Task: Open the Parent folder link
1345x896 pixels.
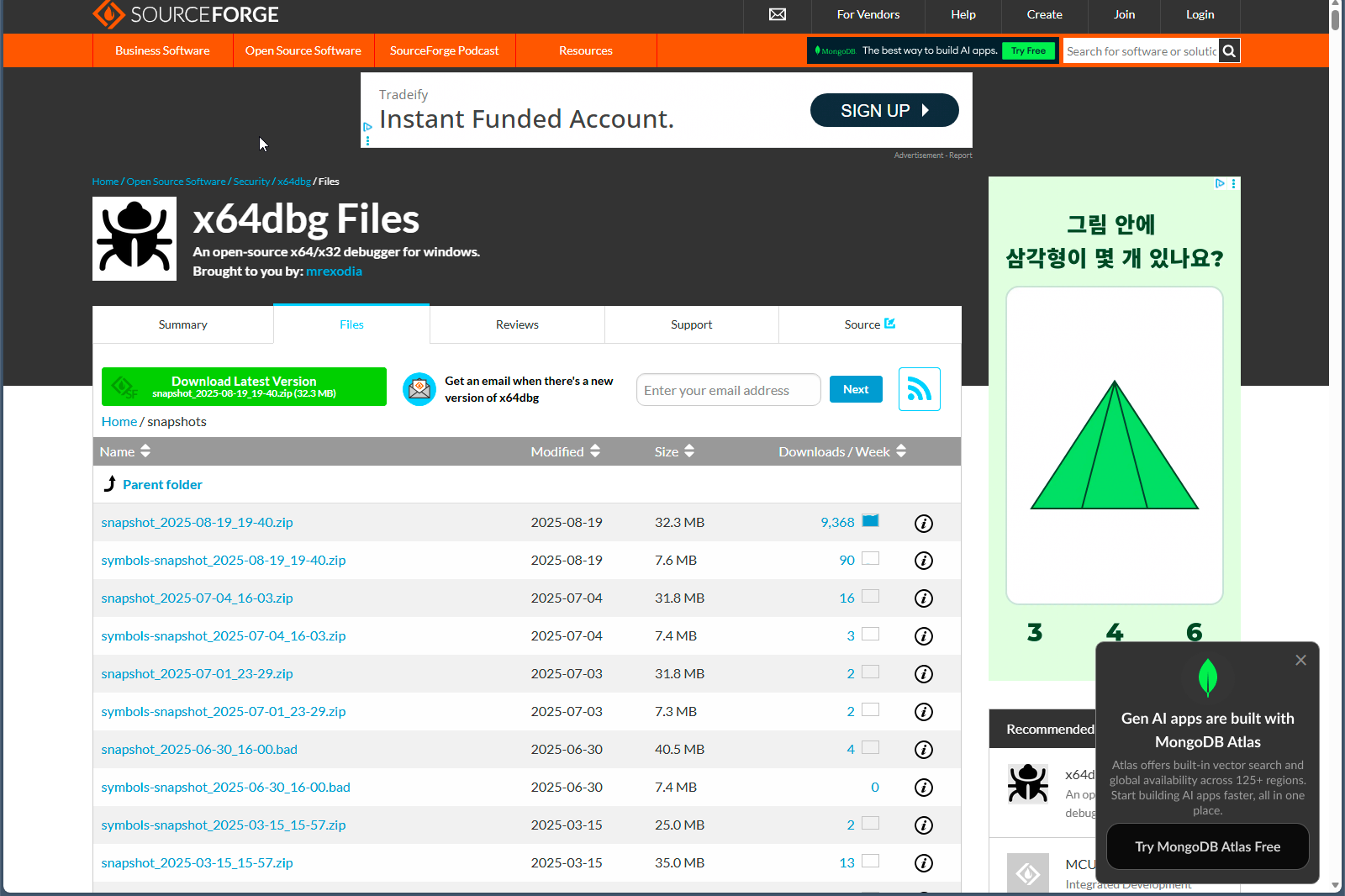Action: (x=162, y=484)
